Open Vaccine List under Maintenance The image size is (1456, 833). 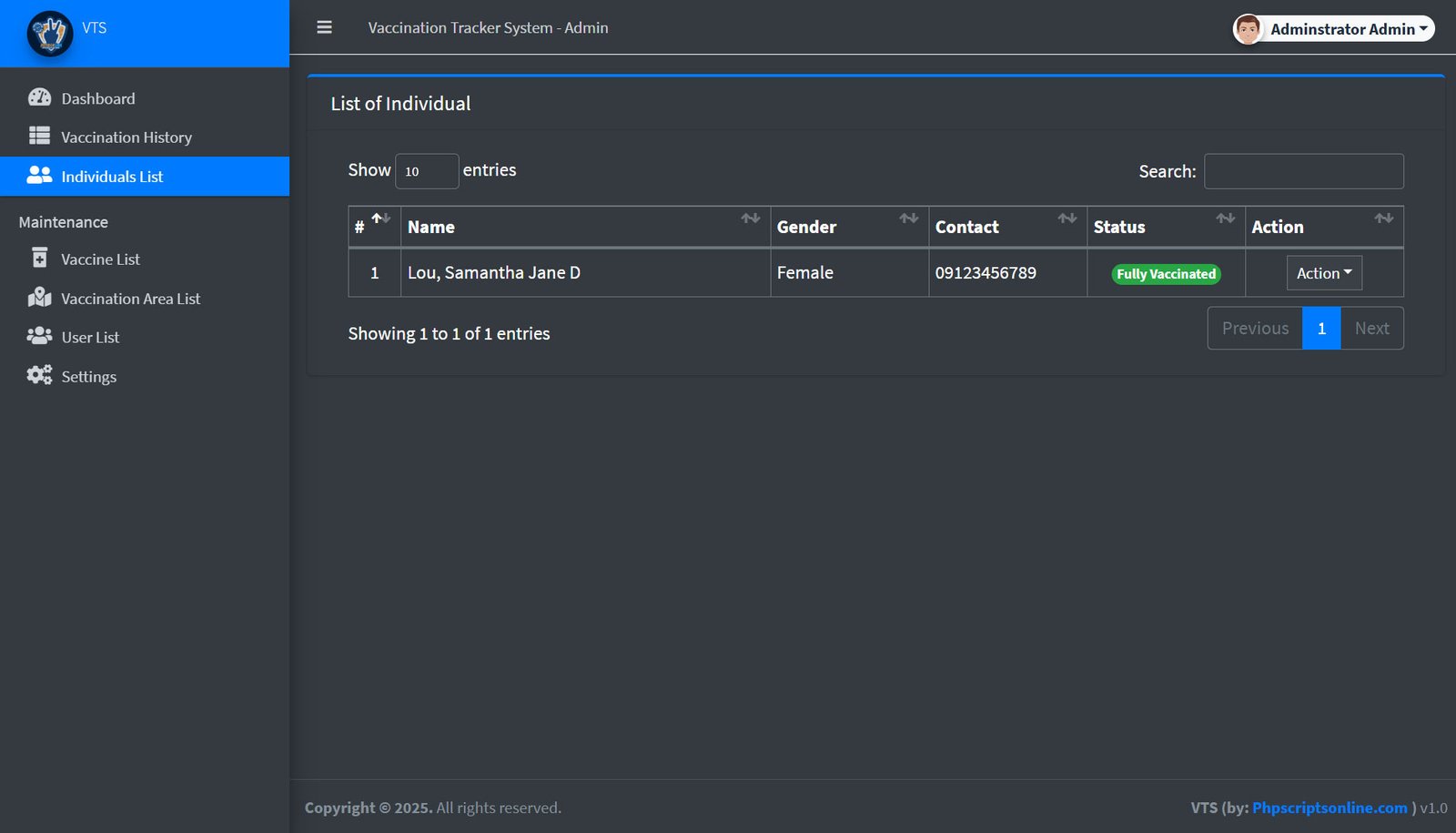point(145,259)
